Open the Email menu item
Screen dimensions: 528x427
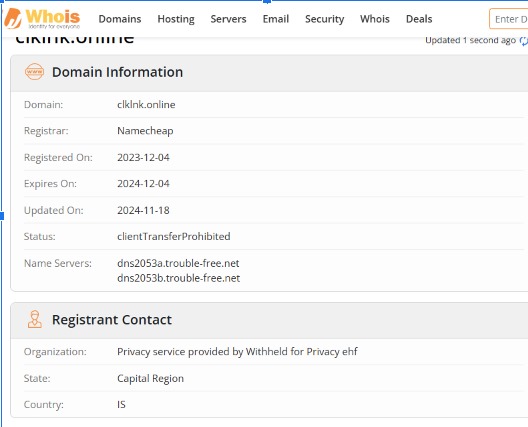click(x=276, y=19)
